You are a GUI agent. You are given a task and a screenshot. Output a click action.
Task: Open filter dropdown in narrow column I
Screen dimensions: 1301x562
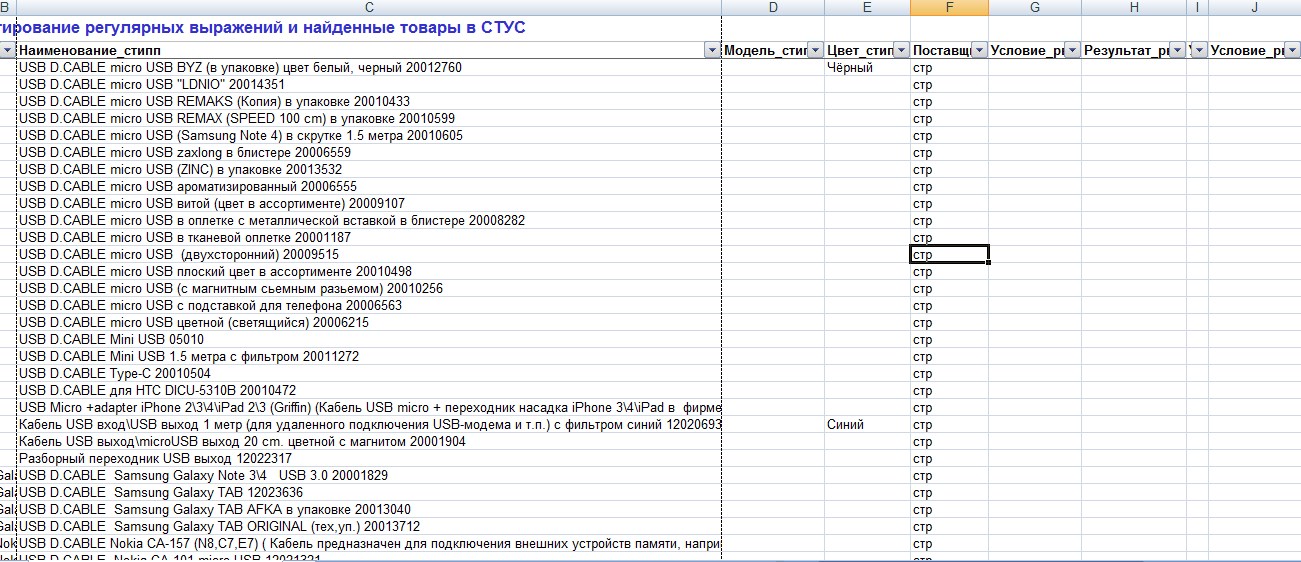tap(1198, 50)
